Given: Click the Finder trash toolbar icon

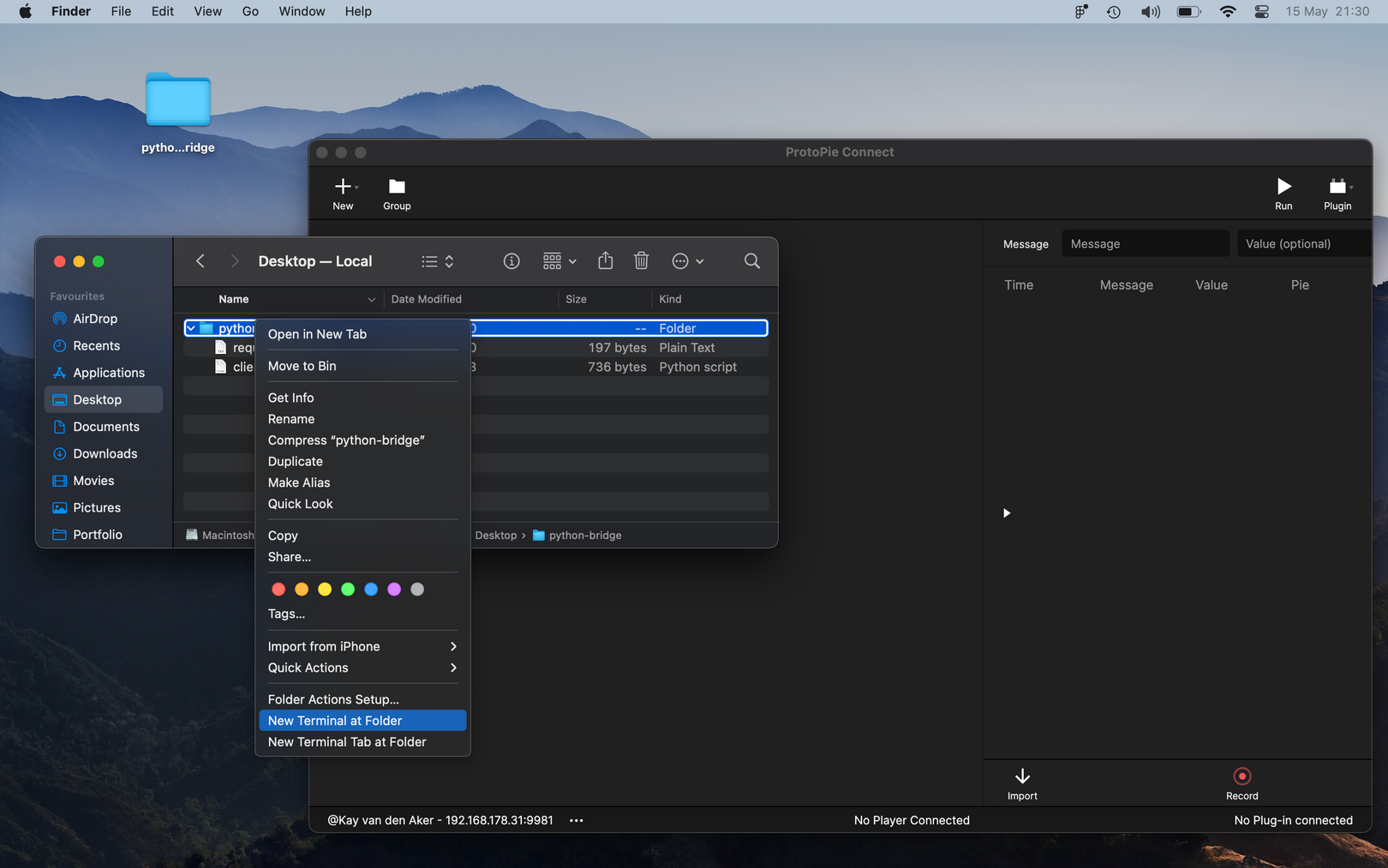Looking at the screenshot, I should pos(641,261).
